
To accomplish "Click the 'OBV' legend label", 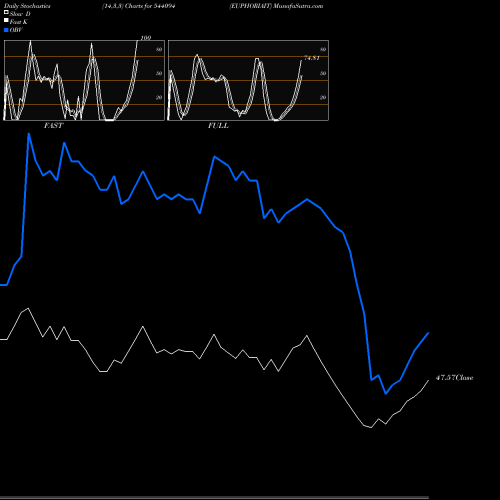I will point(16,30).
